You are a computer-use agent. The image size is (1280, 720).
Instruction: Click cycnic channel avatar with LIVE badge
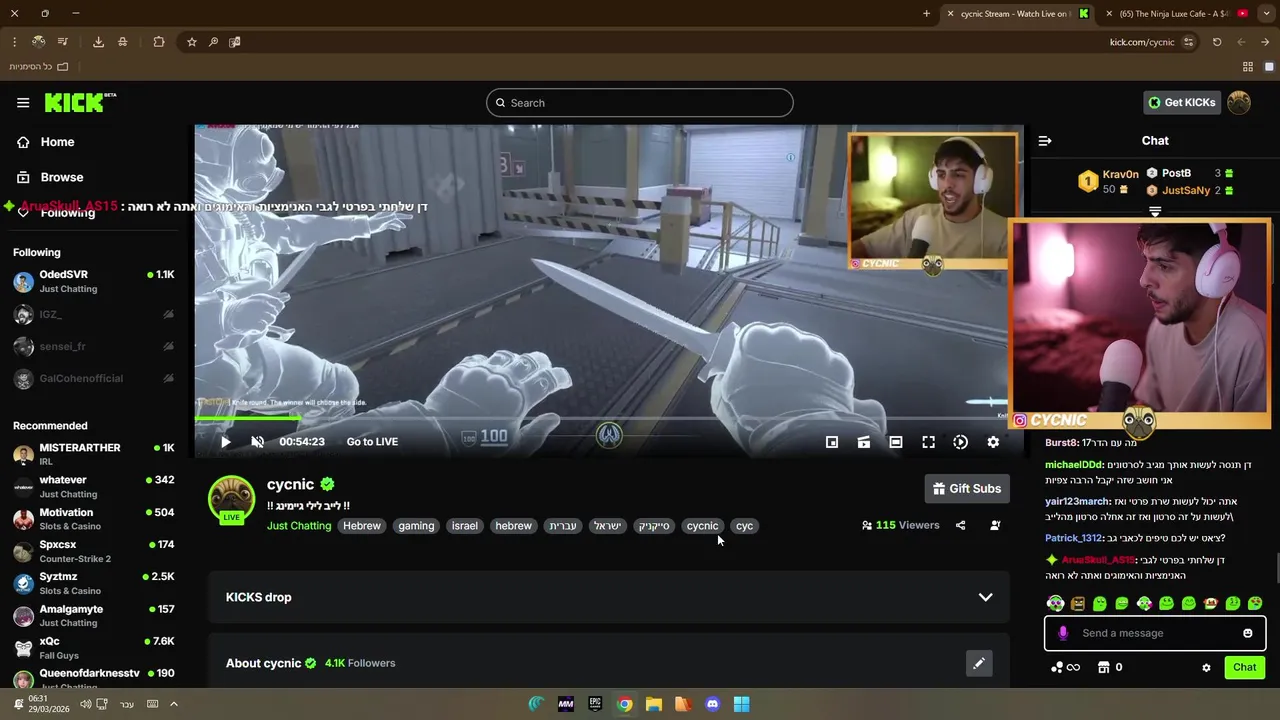[231, 500]
